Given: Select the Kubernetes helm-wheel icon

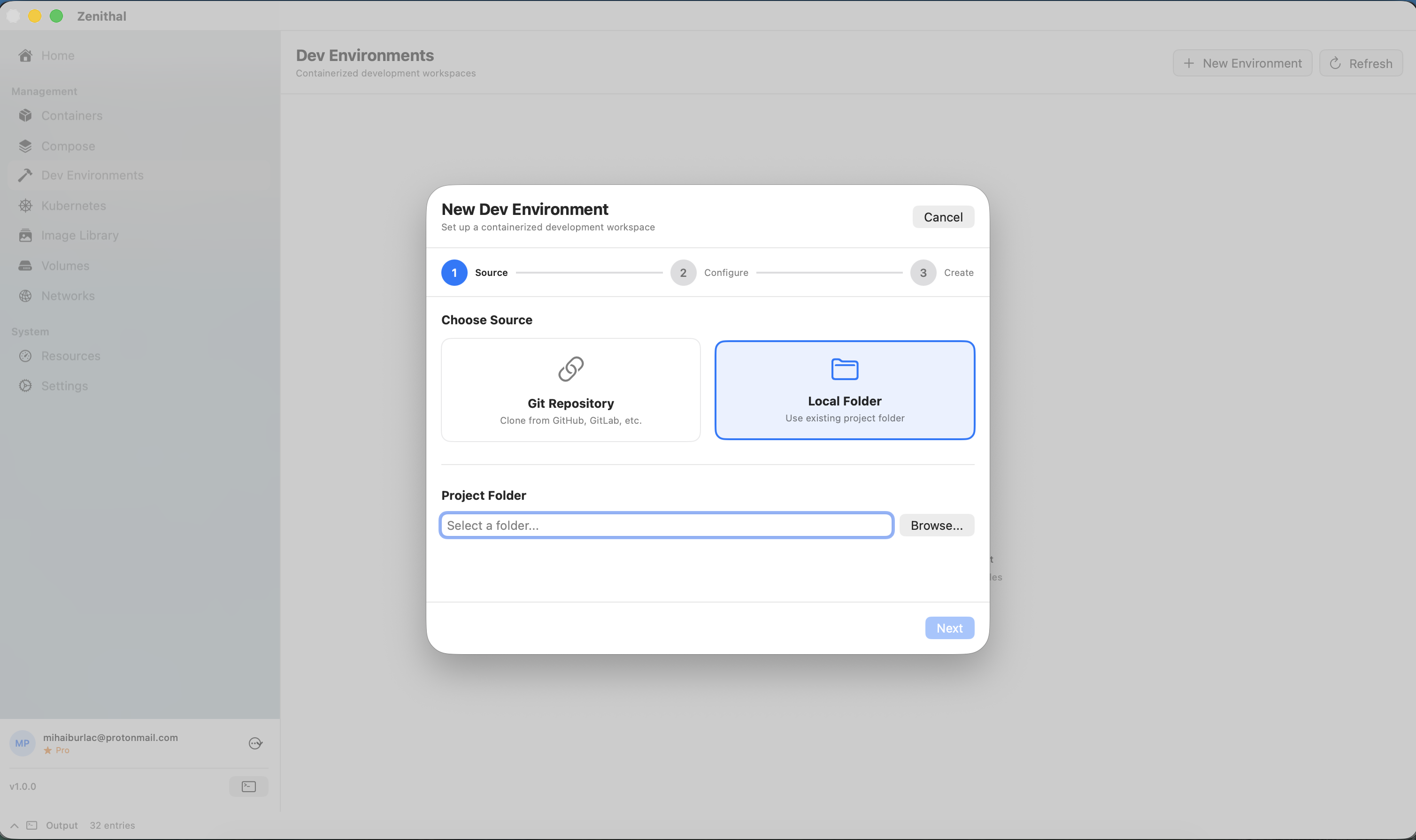Looking at the screenshot, I should (x=25, y=206).
